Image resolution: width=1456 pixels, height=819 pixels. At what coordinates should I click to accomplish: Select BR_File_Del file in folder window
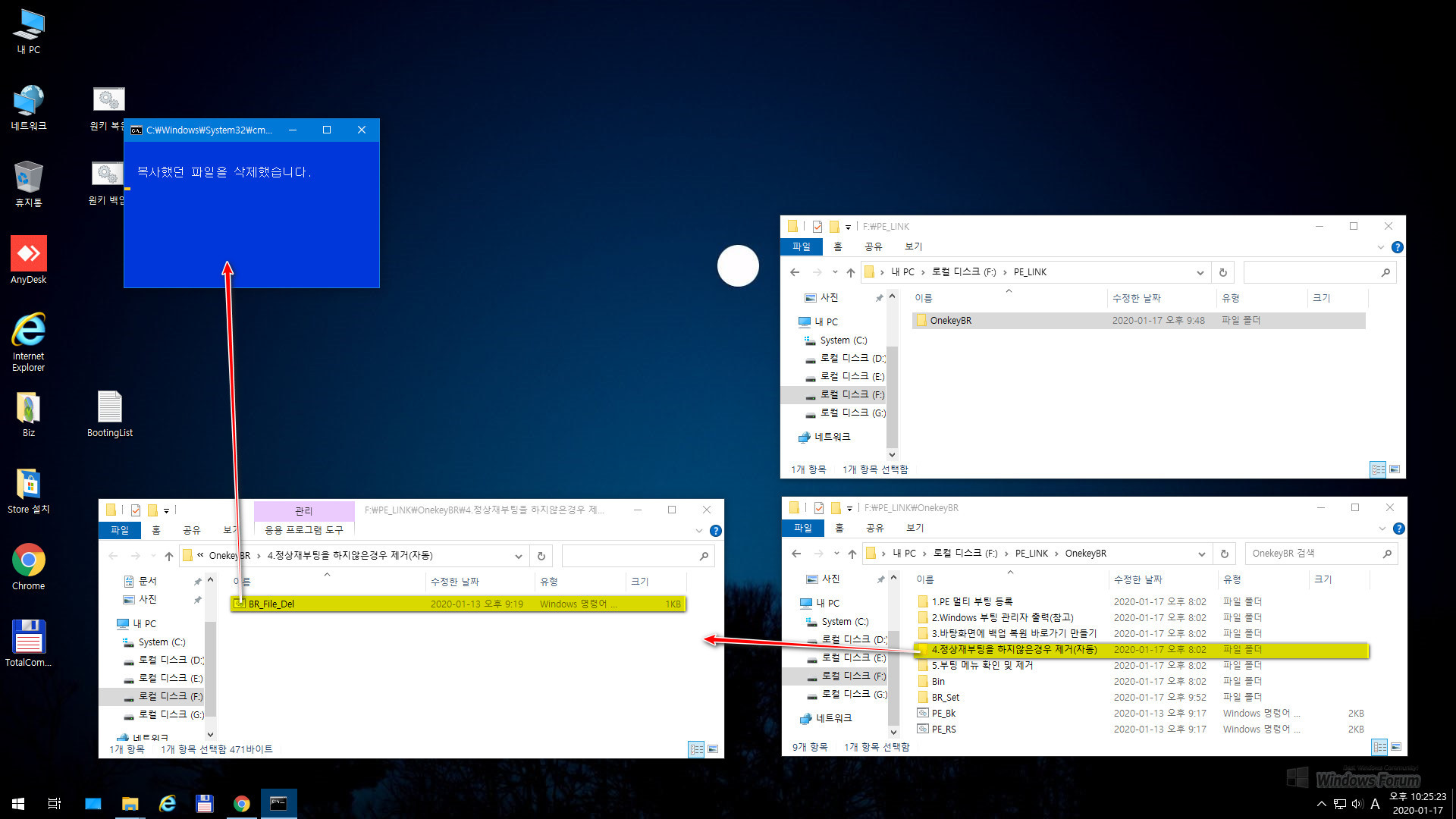[x=458, y=604]
